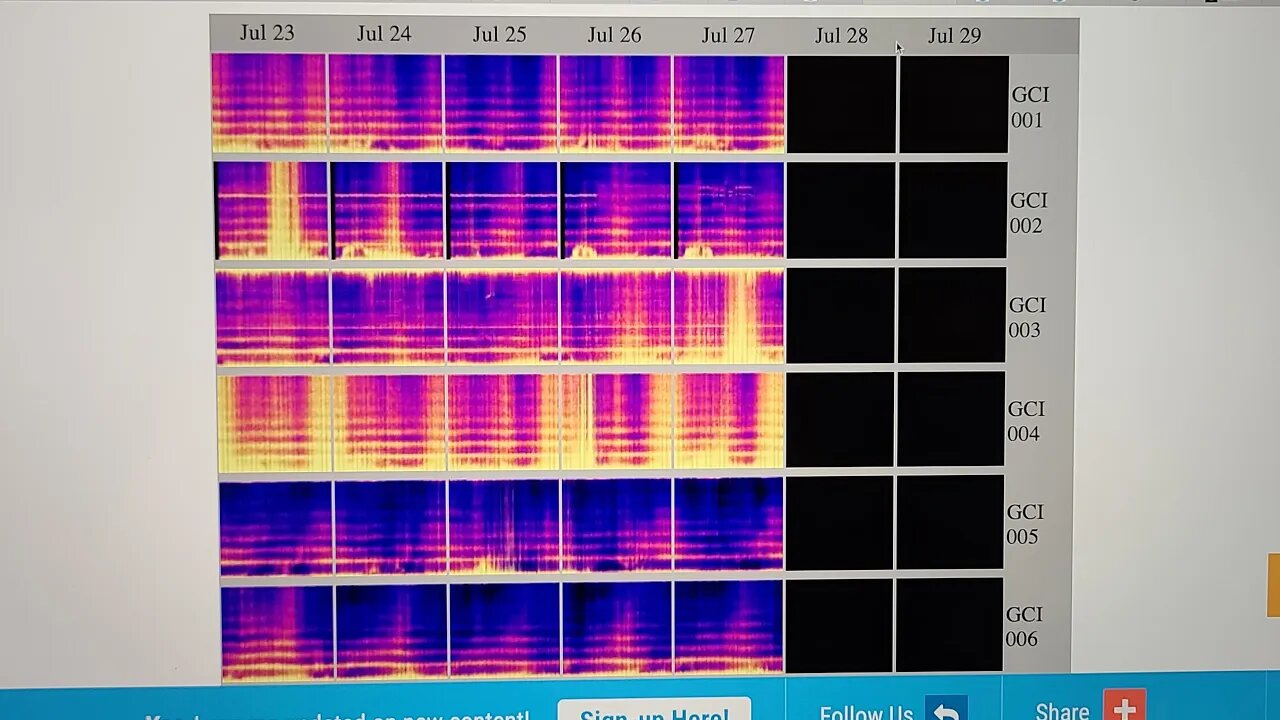Open GCI 004 spectrogram for Jul 23
1280x720 pixels.
(274, 422)
